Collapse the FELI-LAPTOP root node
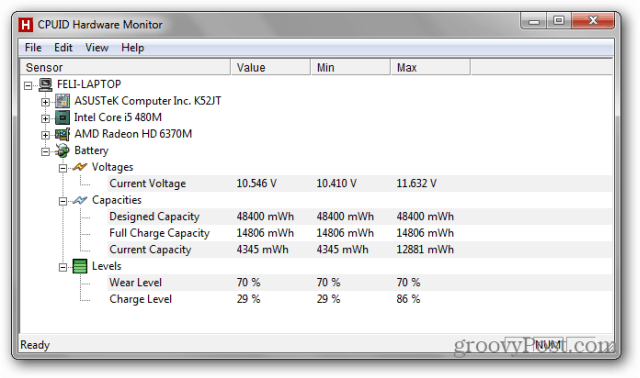 click(x=28, y=85)
